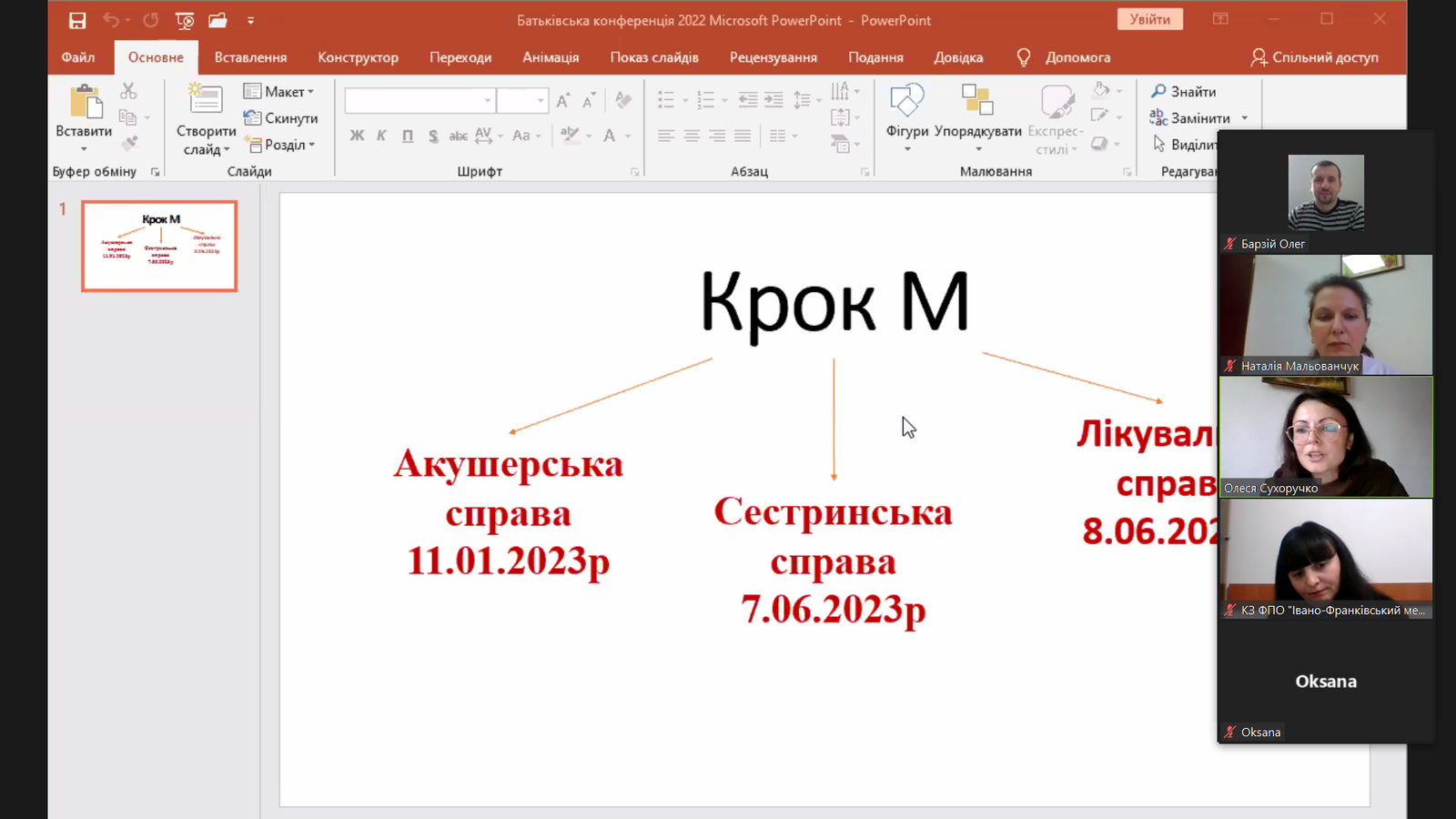Click the Спільний доступ (Share) button
This screenshot has height=819, width=1456.
(x=1315, y=57)
